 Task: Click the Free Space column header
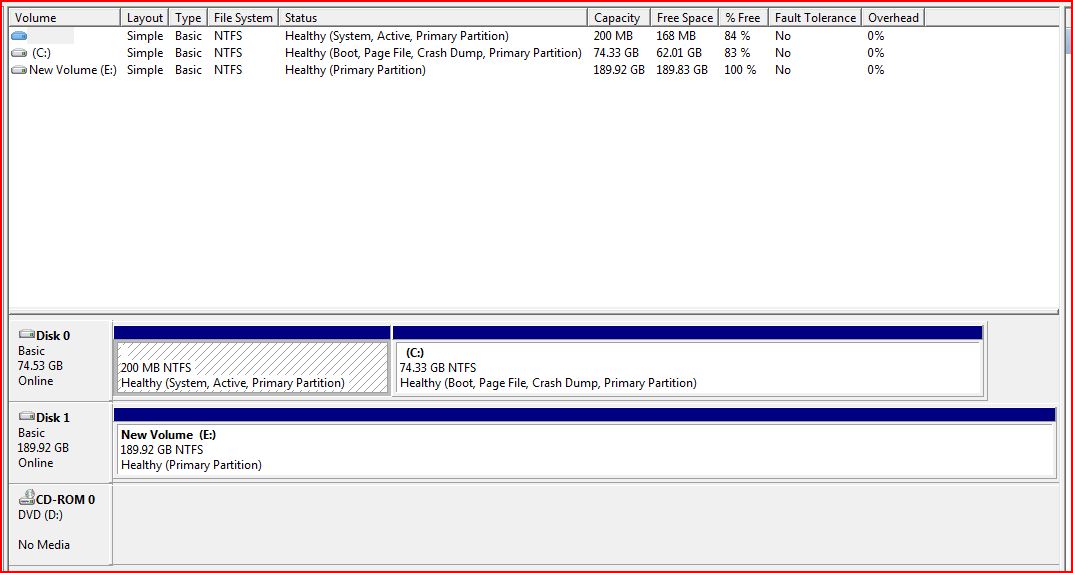[684, 18]
